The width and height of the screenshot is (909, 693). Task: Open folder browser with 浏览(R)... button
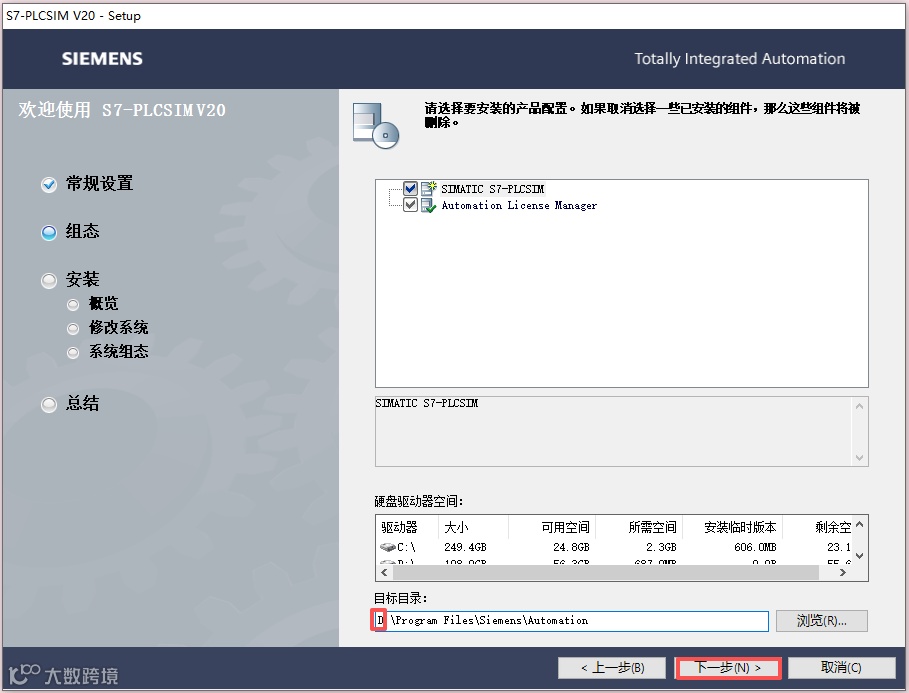coord(821,621)
